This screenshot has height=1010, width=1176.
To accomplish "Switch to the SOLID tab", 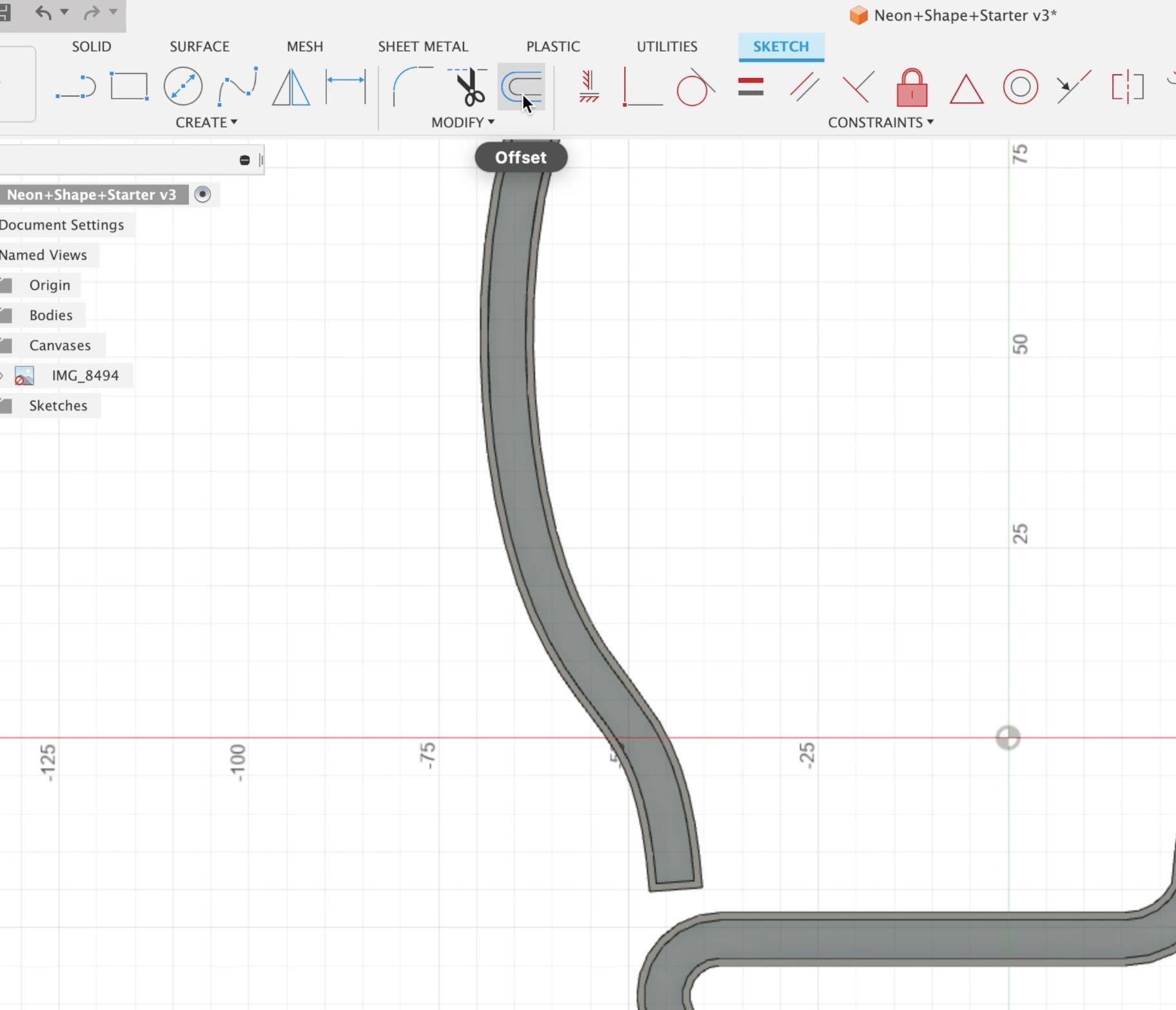I will 92,46.
